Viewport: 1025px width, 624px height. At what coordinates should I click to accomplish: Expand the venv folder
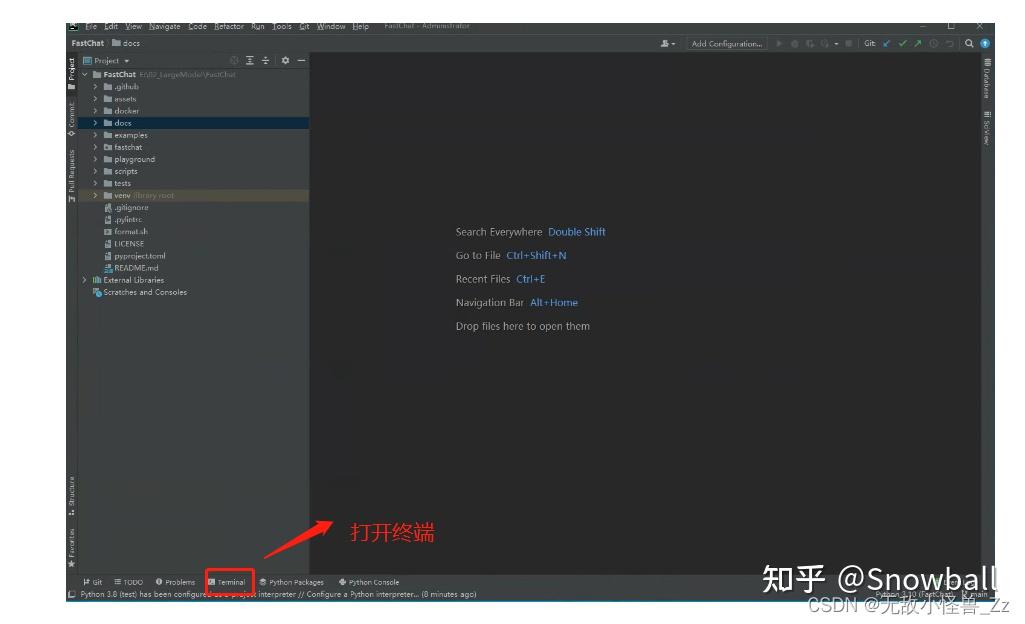click(95, 195)
